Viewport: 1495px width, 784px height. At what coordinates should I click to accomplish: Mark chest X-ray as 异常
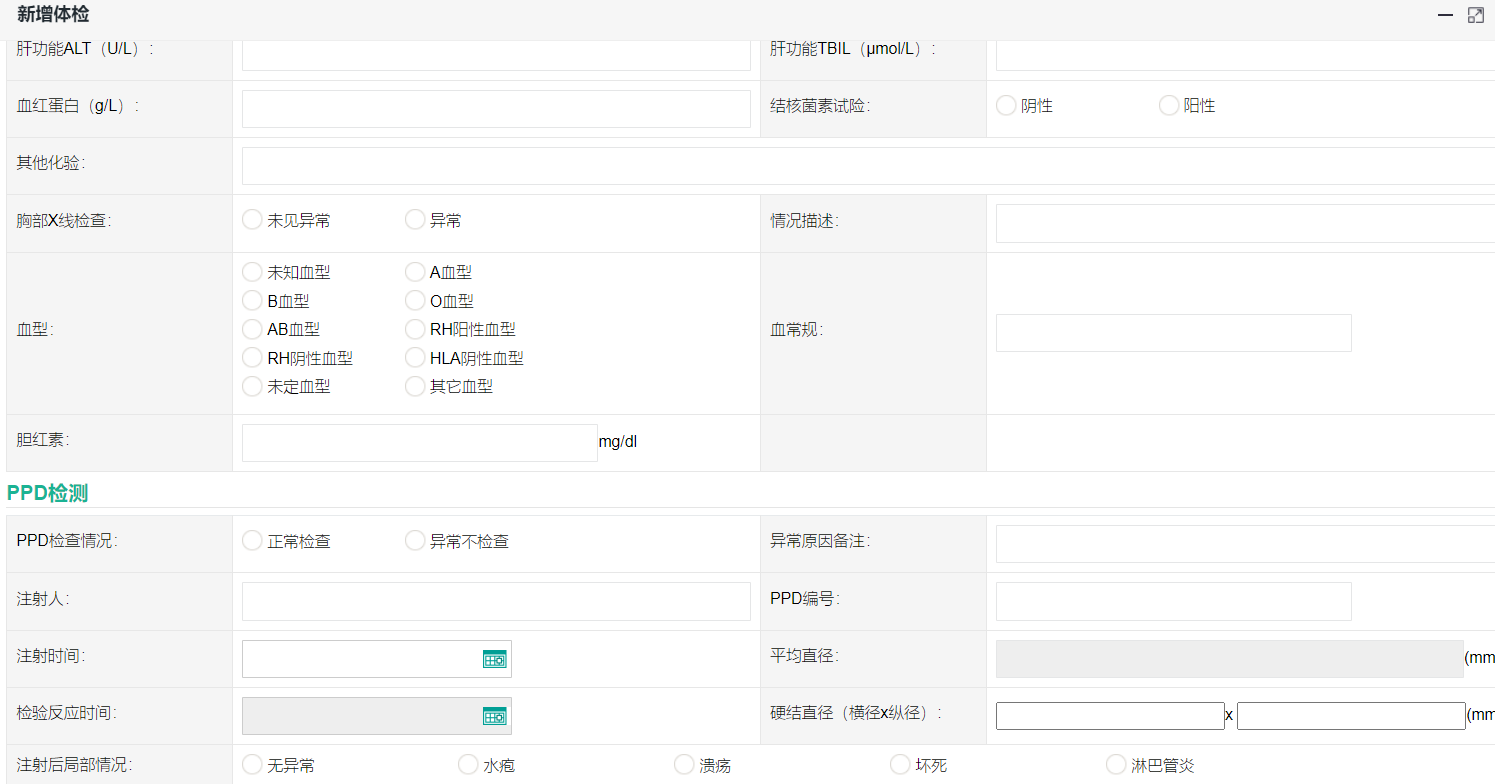tap(415, 220)
